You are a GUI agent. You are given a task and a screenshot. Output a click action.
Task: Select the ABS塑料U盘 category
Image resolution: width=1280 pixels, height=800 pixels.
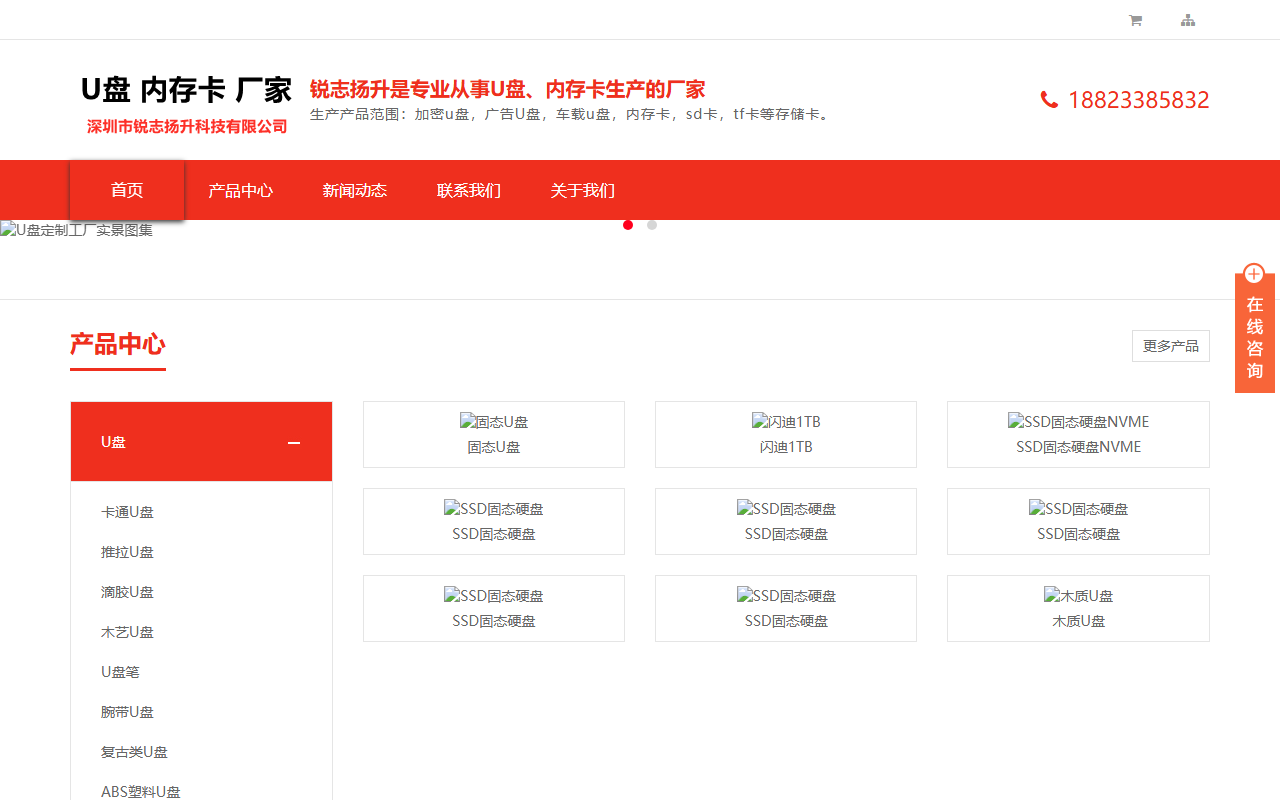(141, 792)
